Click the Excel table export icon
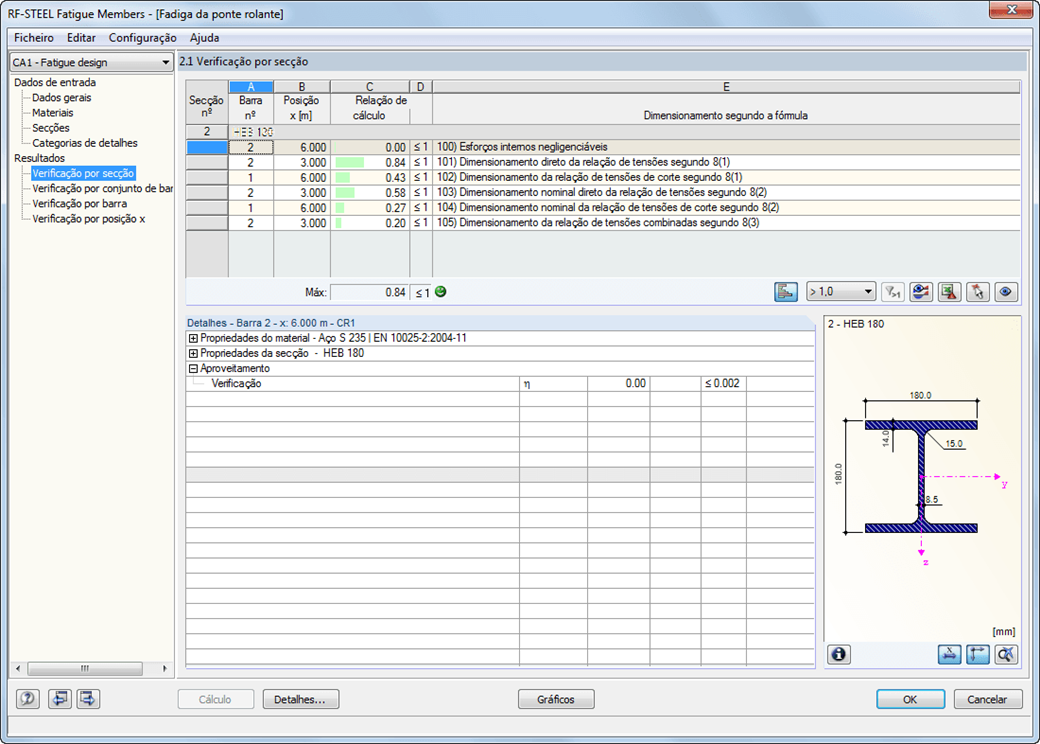This screenshot has width=1040, height=744. [x=950, y=292]
